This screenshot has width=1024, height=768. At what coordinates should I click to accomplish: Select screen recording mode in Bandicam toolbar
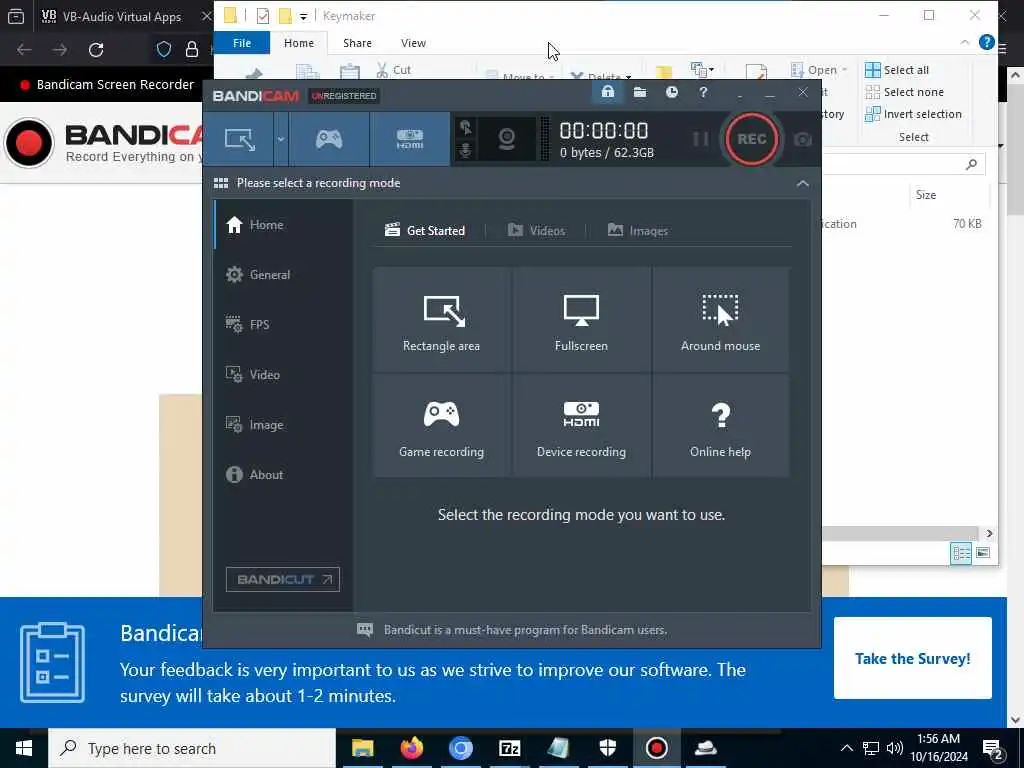[239, 139]
